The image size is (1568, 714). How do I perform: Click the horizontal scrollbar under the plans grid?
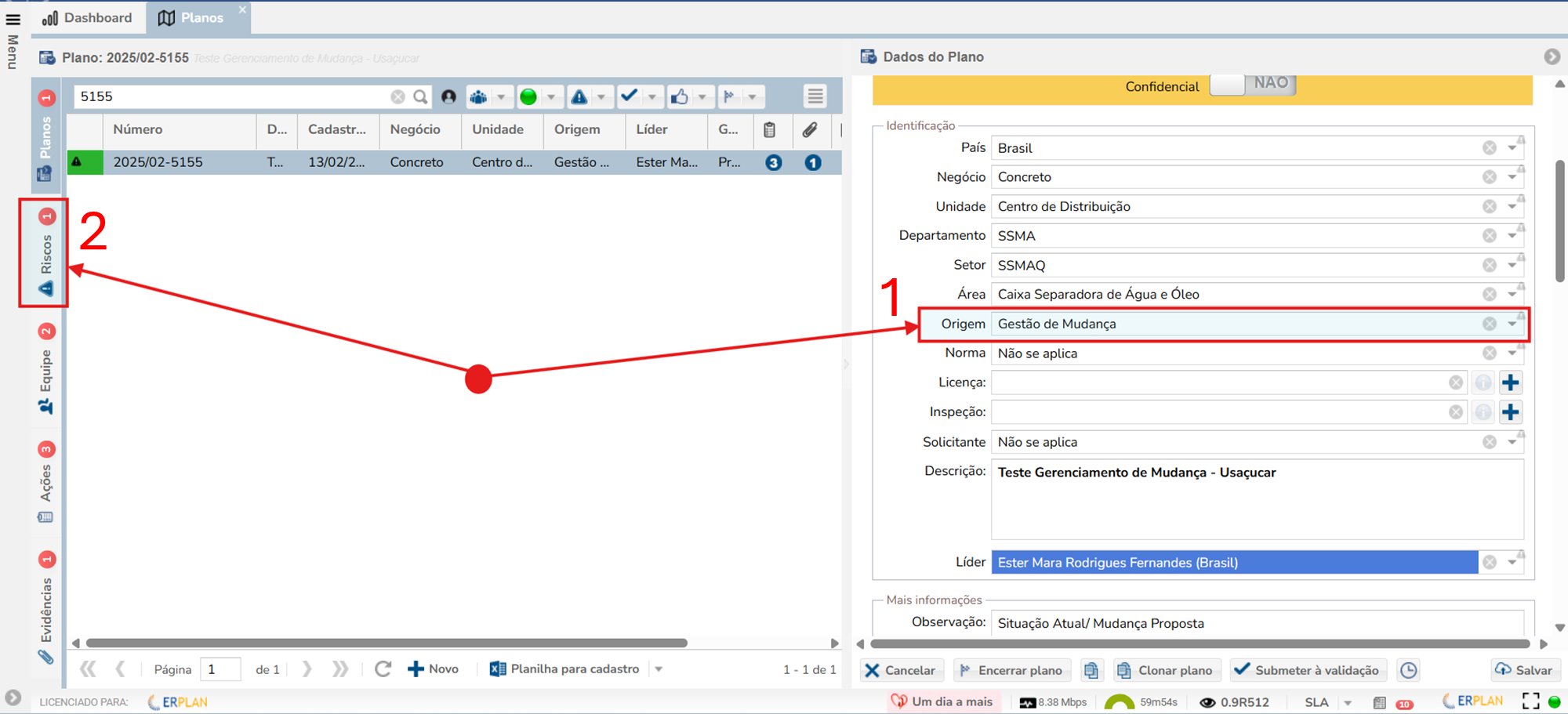pyautogui.click(x=387, y=643)
